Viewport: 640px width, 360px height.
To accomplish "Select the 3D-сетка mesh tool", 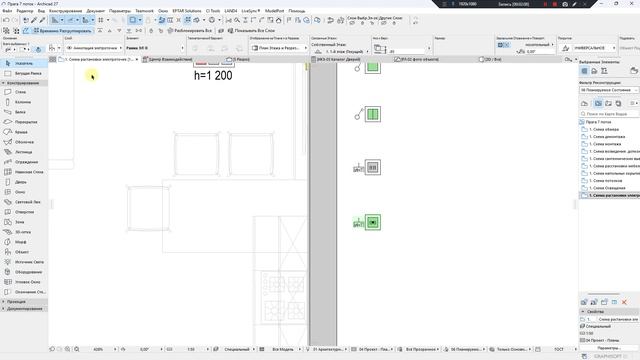I will pos(24,232).
